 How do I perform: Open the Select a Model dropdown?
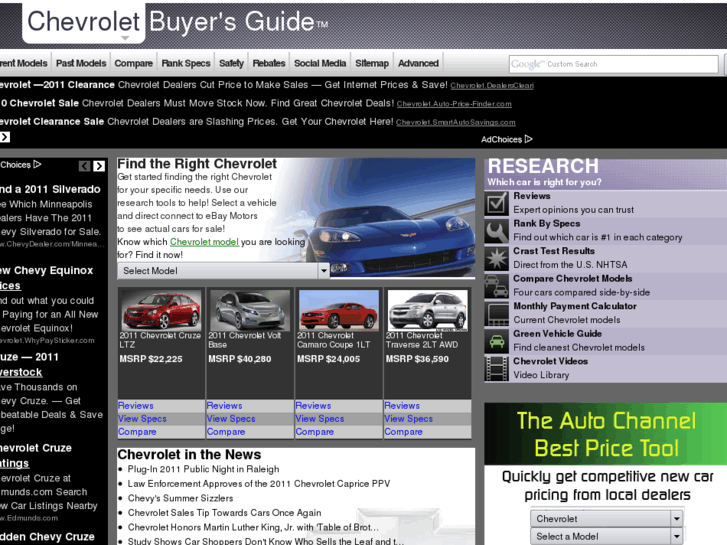(x=606, y=536)
